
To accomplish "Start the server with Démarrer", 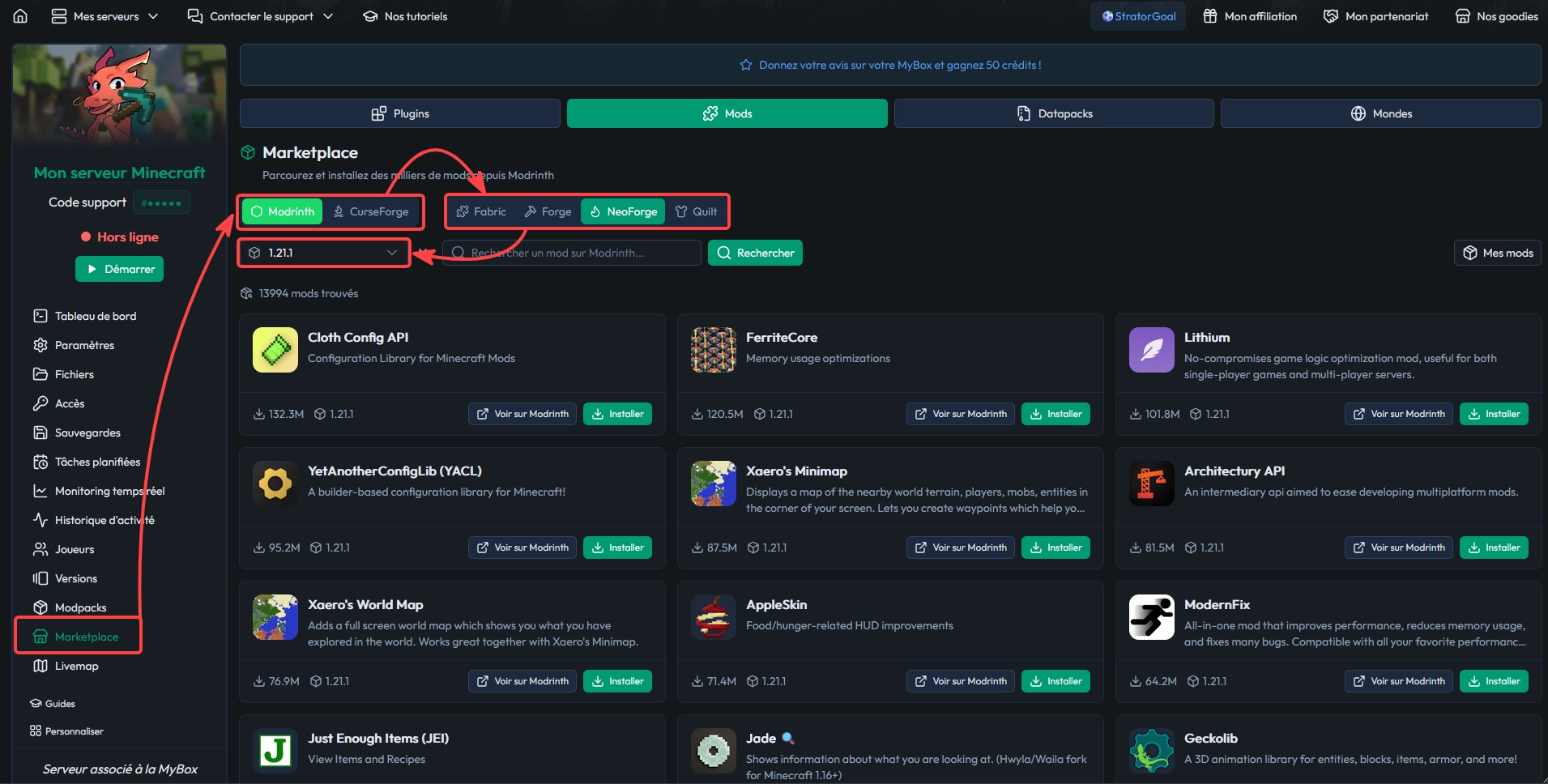I will point(119,269).
